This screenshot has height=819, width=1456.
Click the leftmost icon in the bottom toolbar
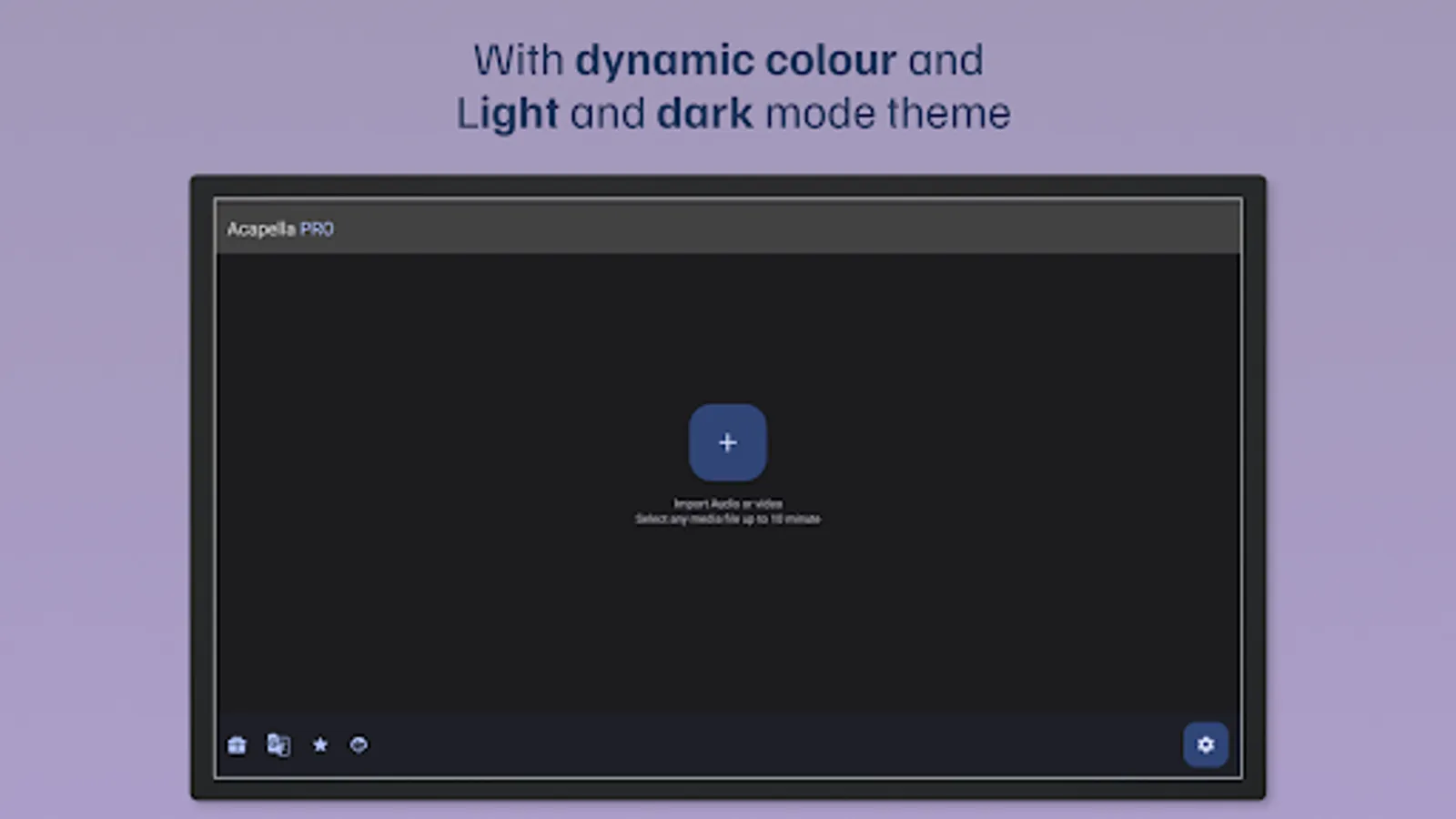[x=237, y=744]
